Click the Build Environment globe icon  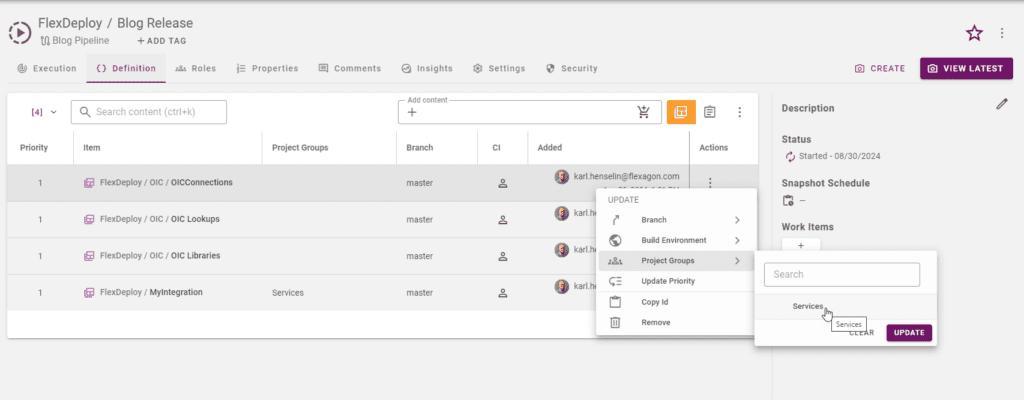coord(615,241)
